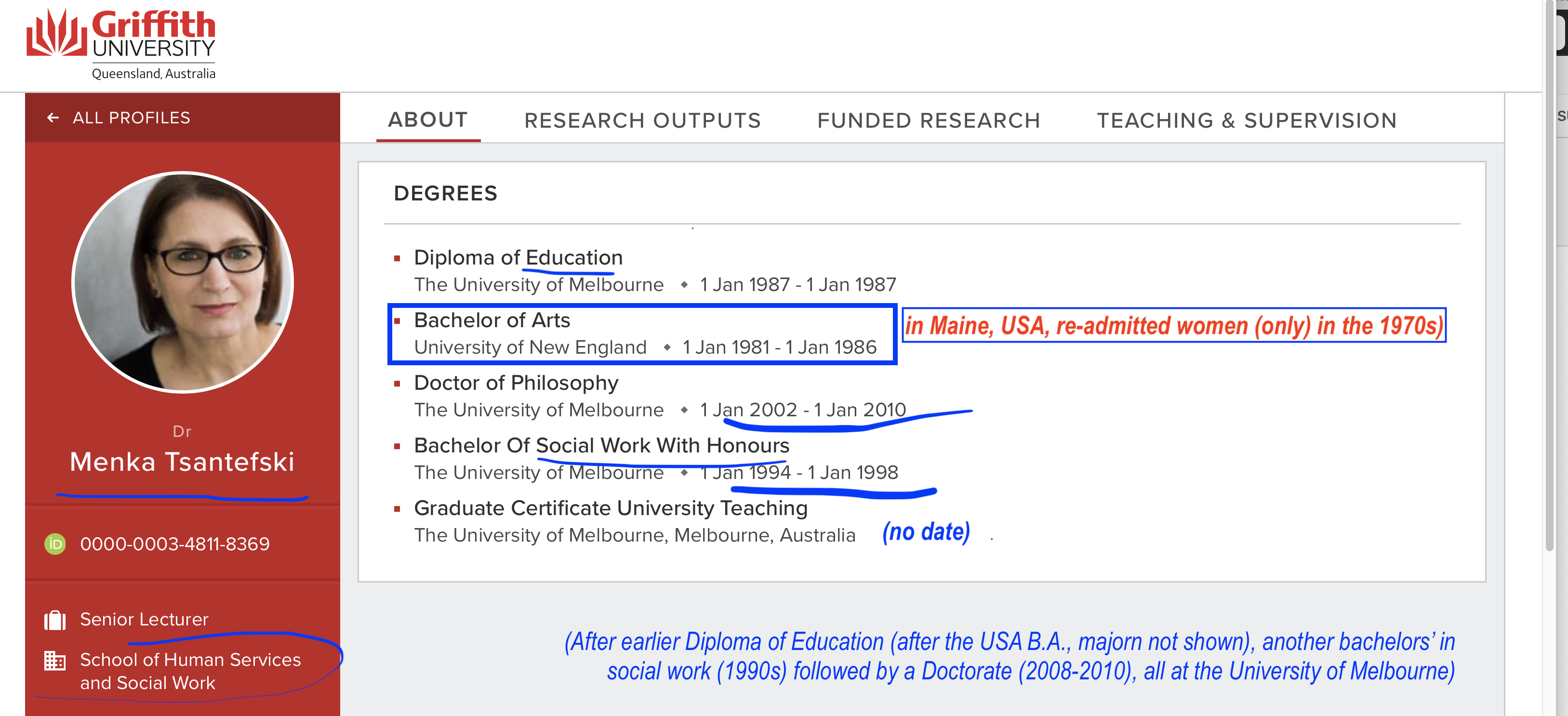This screenshot has width=1568, height=716.
Task: Click the green ORCID iD icon
Action: click(55, 544)
